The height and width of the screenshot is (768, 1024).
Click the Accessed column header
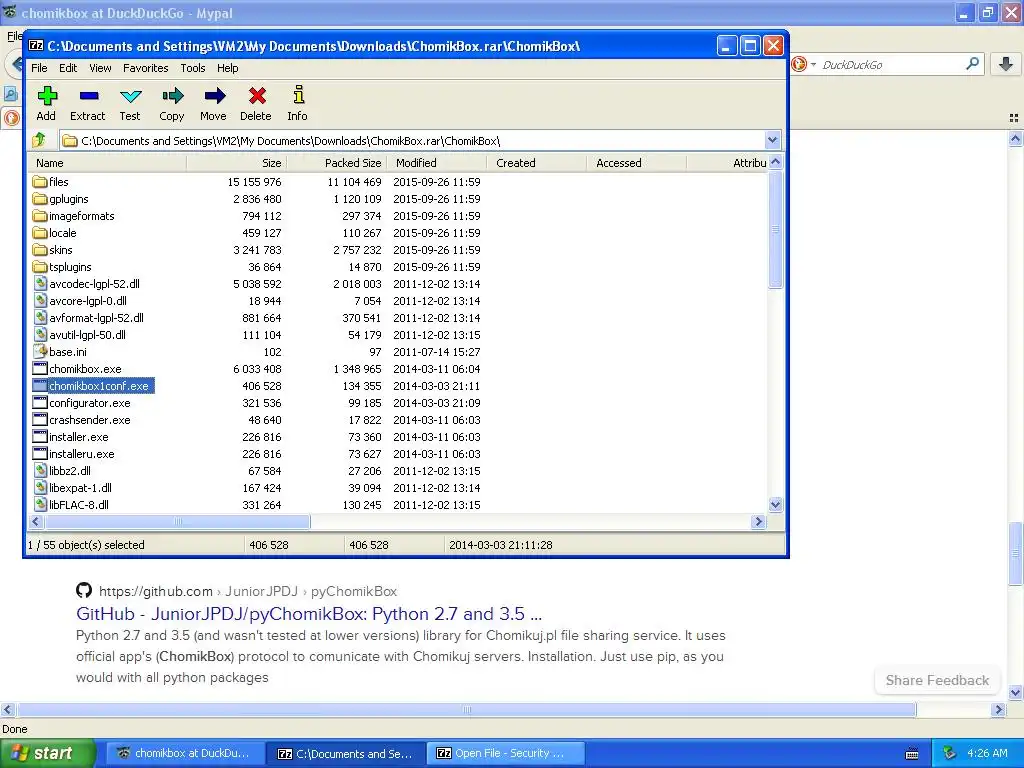point(636,163)
